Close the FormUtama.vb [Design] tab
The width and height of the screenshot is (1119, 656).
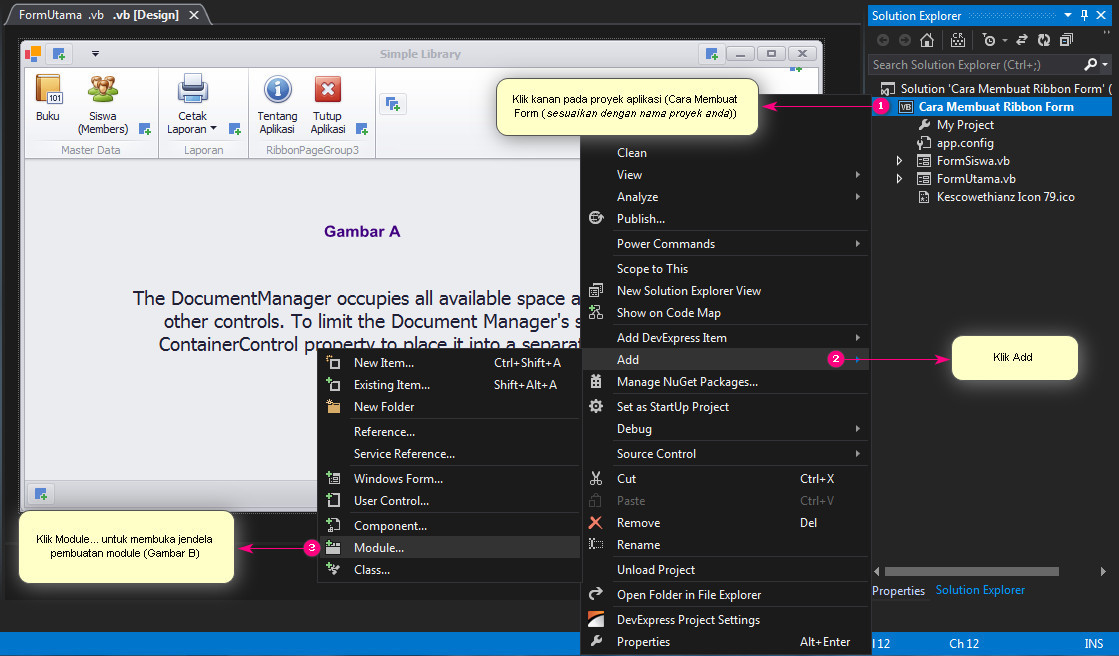pos(193,15)
